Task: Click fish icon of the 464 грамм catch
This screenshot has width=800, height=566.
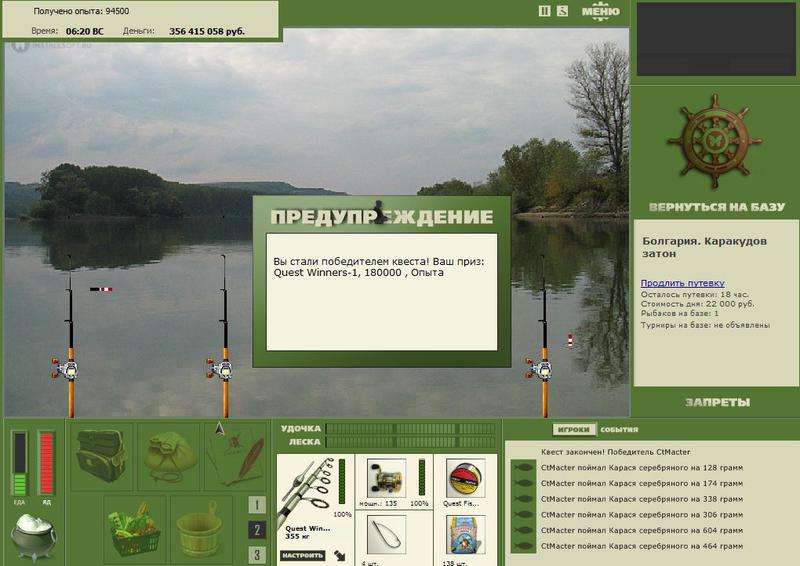Action: (x=523, y=547)
